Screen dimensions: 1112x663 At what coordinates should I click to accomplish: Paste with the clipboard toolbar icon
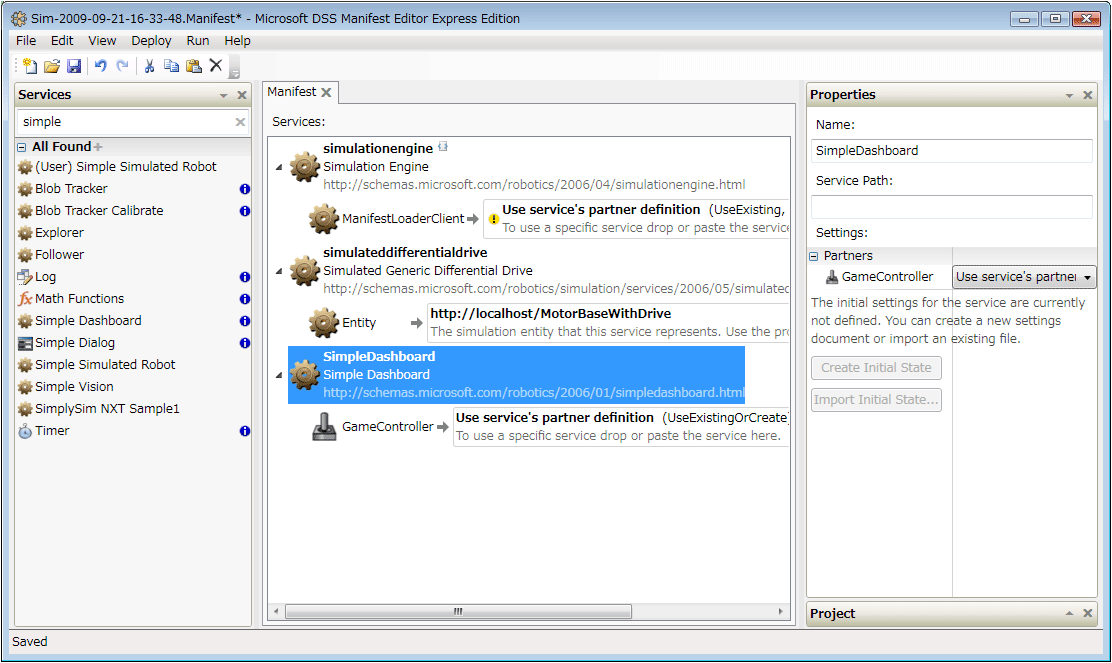pos(194,66)
